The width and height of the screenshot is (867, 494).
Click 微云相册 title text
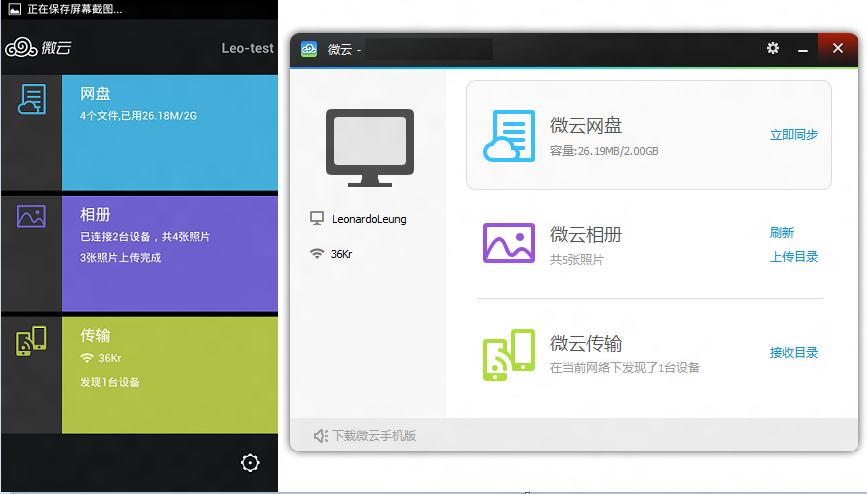586,235
